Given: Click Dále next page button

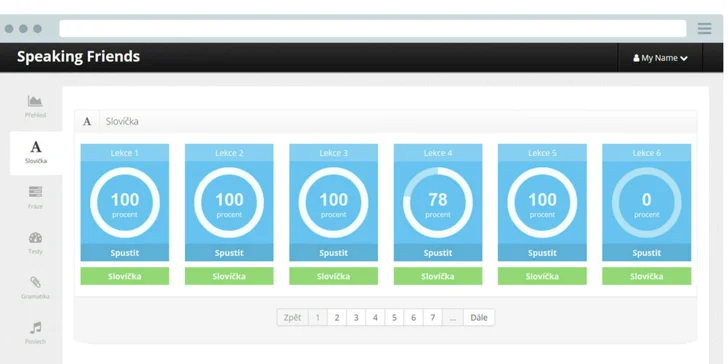Looking at the screenshot, I should coord(479,318).
